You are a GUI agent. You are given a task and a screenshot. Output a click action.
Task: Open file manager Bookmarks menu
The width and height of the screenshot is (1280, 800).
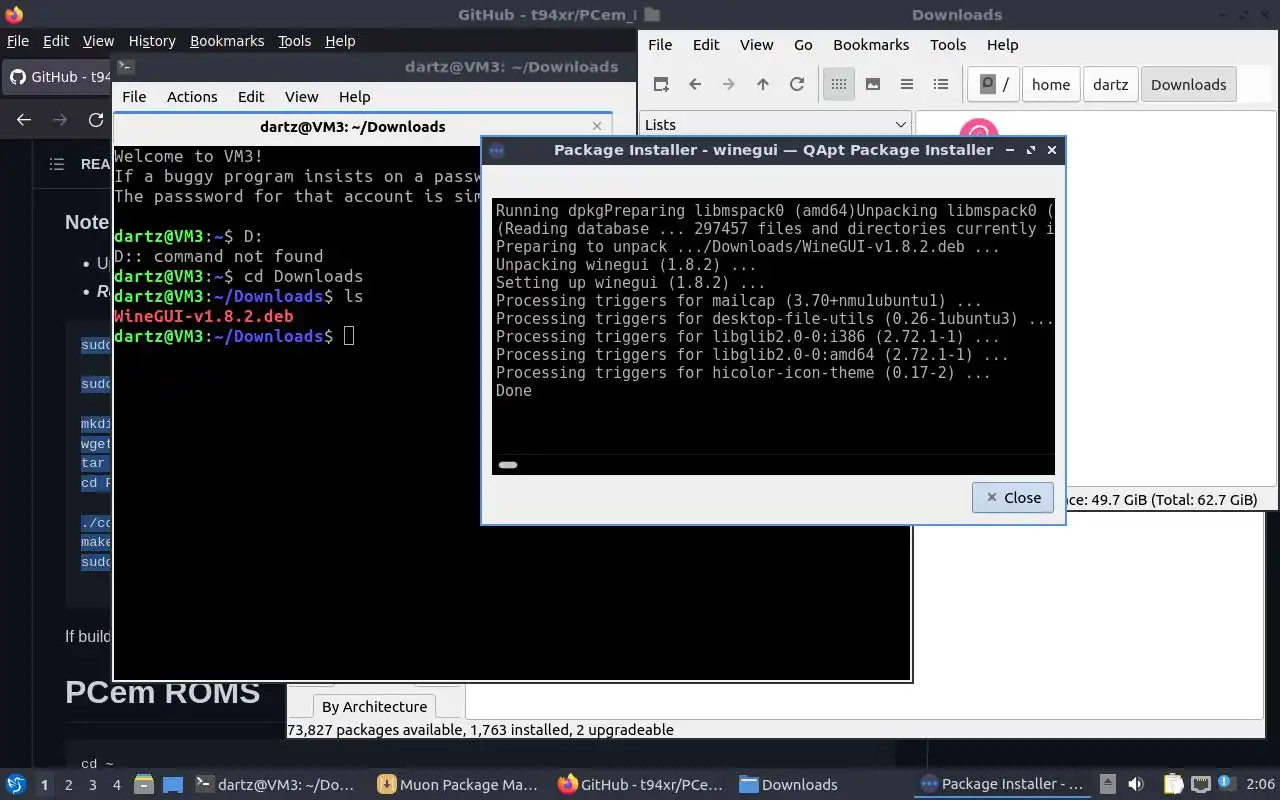click(x=871, y=44)
